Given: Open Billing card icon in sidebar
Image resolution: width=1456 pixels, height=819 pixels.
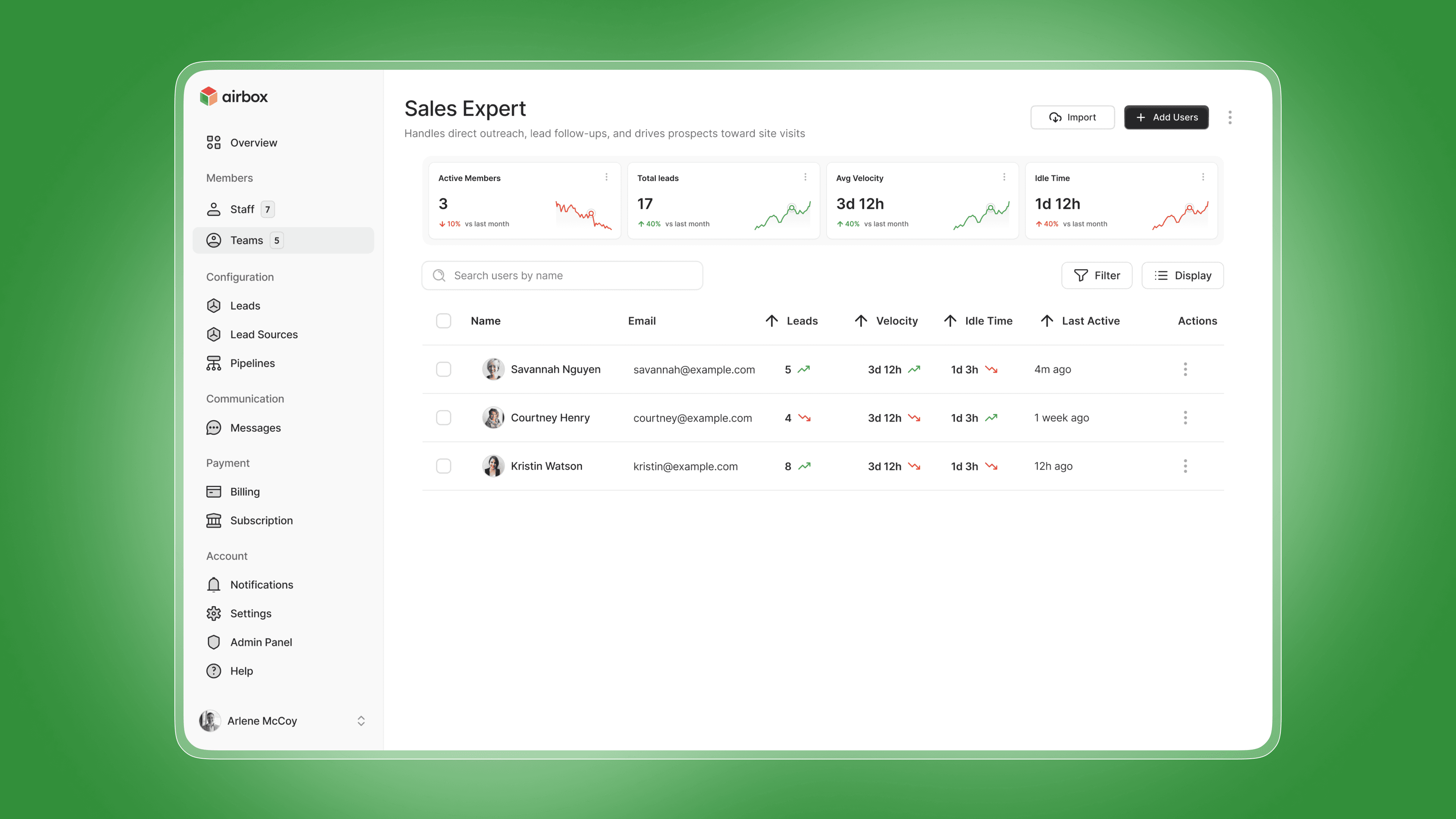Looking at the screenshot, I should 213,492.
